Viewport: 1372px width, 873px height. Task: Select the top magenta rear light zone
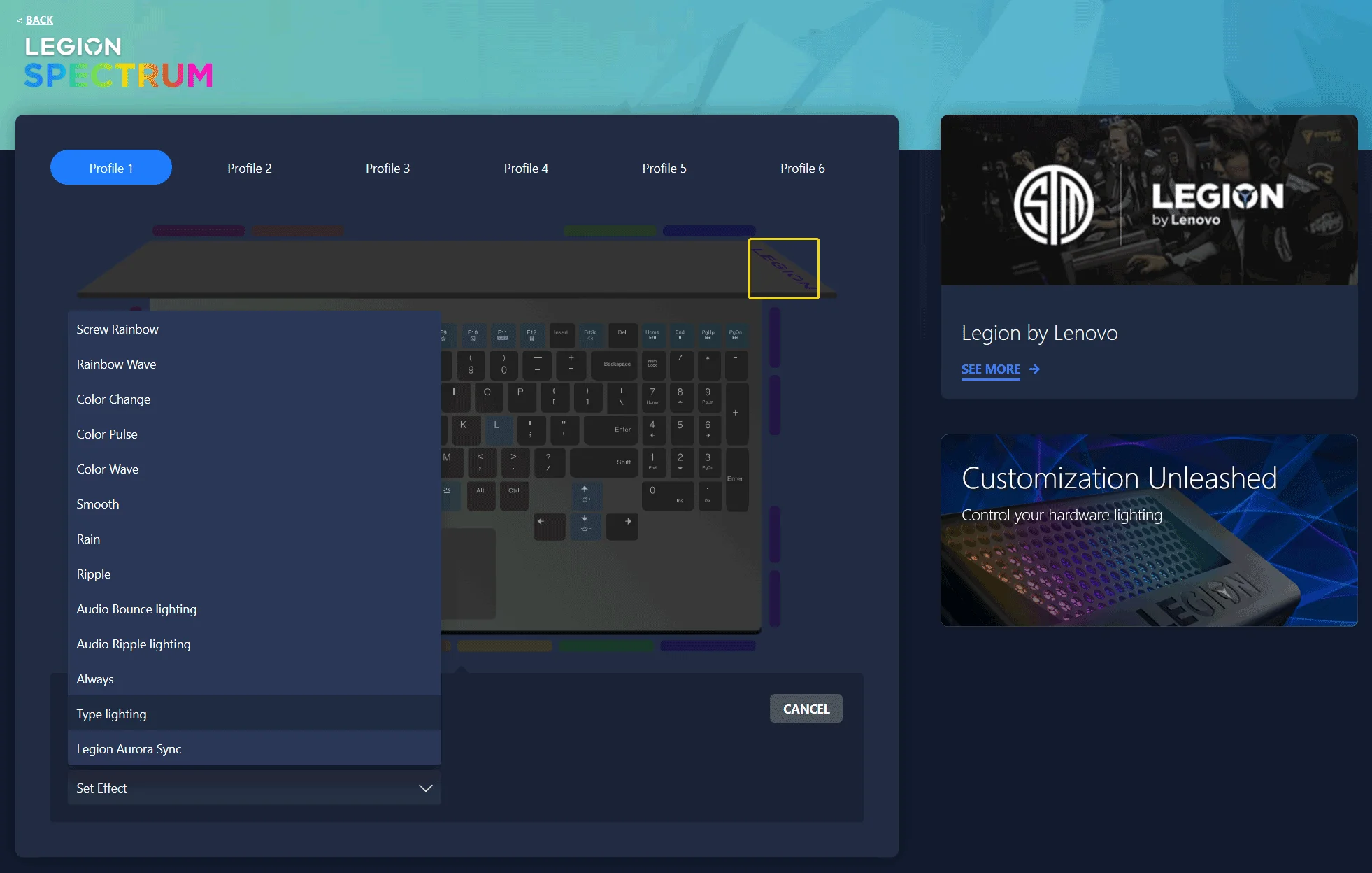tap(199, 231)
